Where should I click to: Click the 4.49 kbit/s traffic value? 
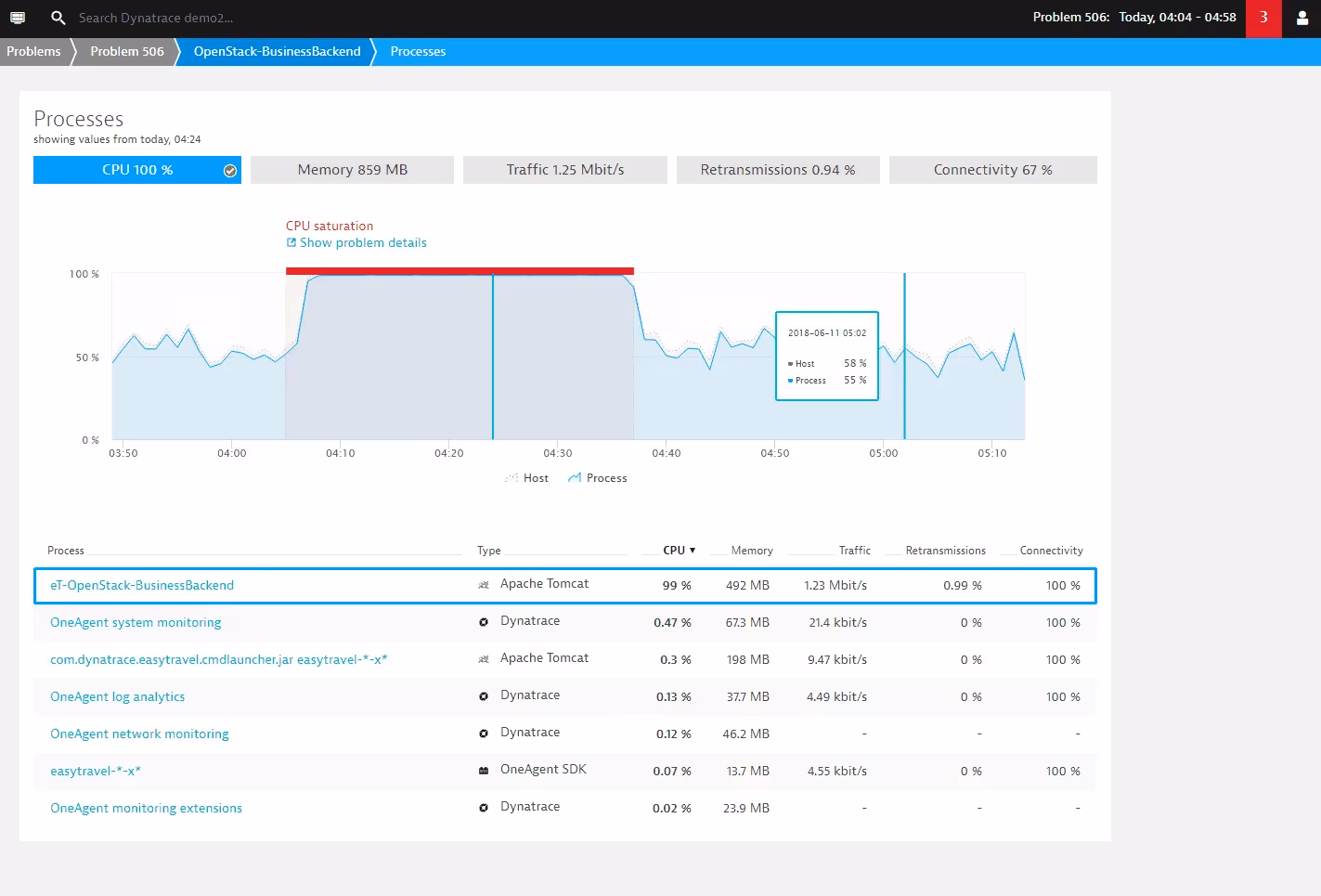coord(836,696)
